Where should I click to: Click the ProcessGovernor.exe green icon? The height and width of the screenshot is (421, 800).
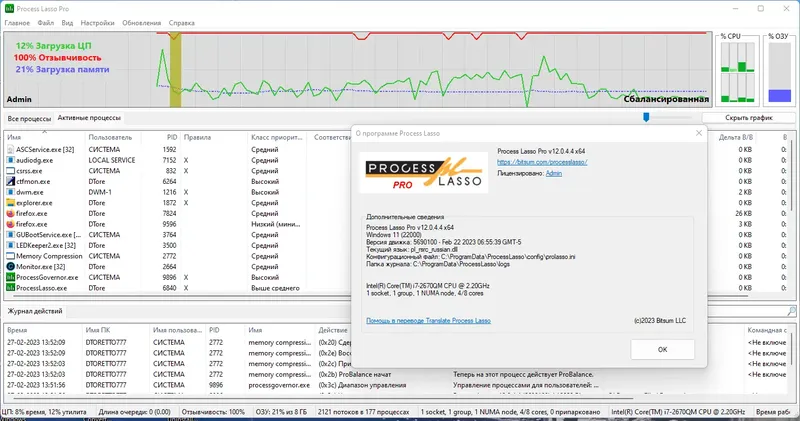coord(10,277)
